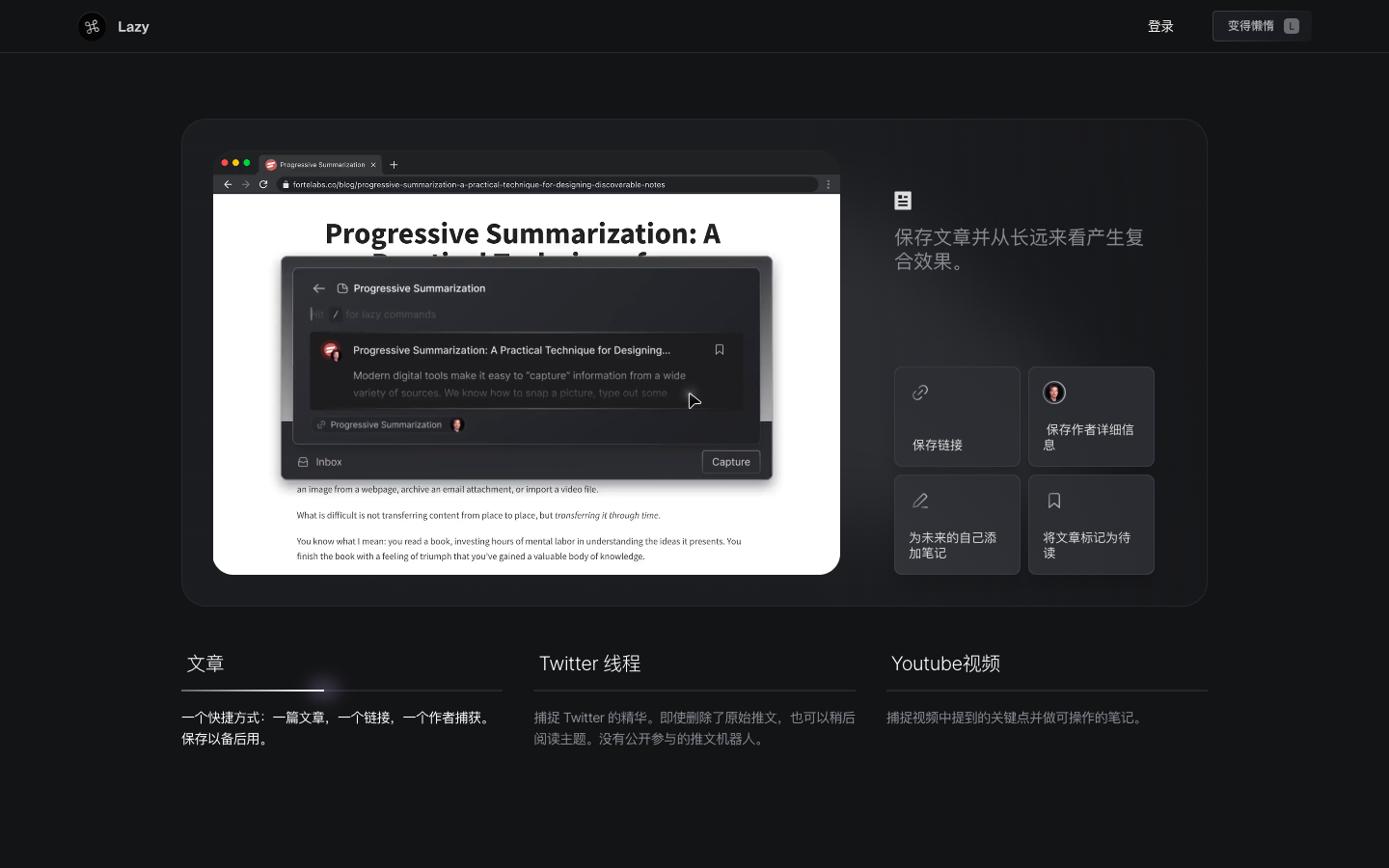Click the demo browser back arrow
1389x868 pixels.
click(228, 184)
